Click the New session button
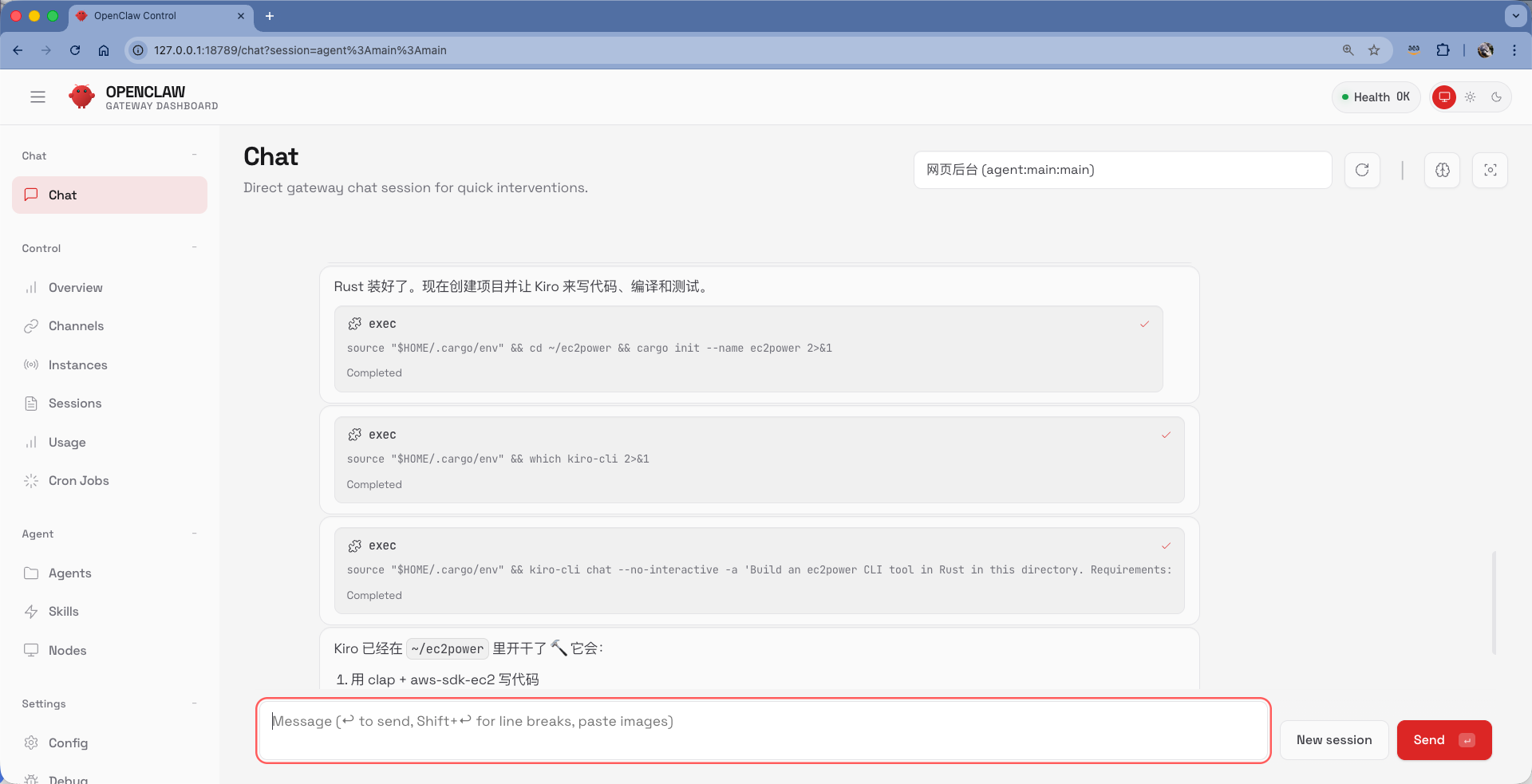This screenshot has height=784, width=1532. tap(1333, 740)
